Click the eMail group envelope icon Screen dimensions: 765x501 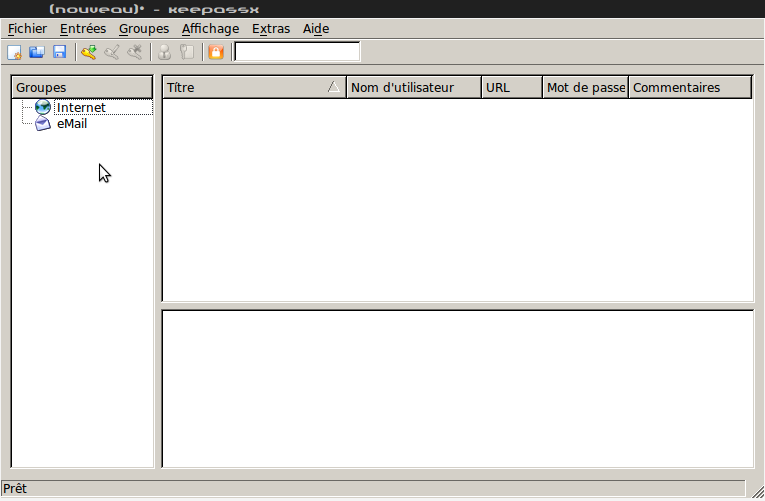(x=43, y=123)
